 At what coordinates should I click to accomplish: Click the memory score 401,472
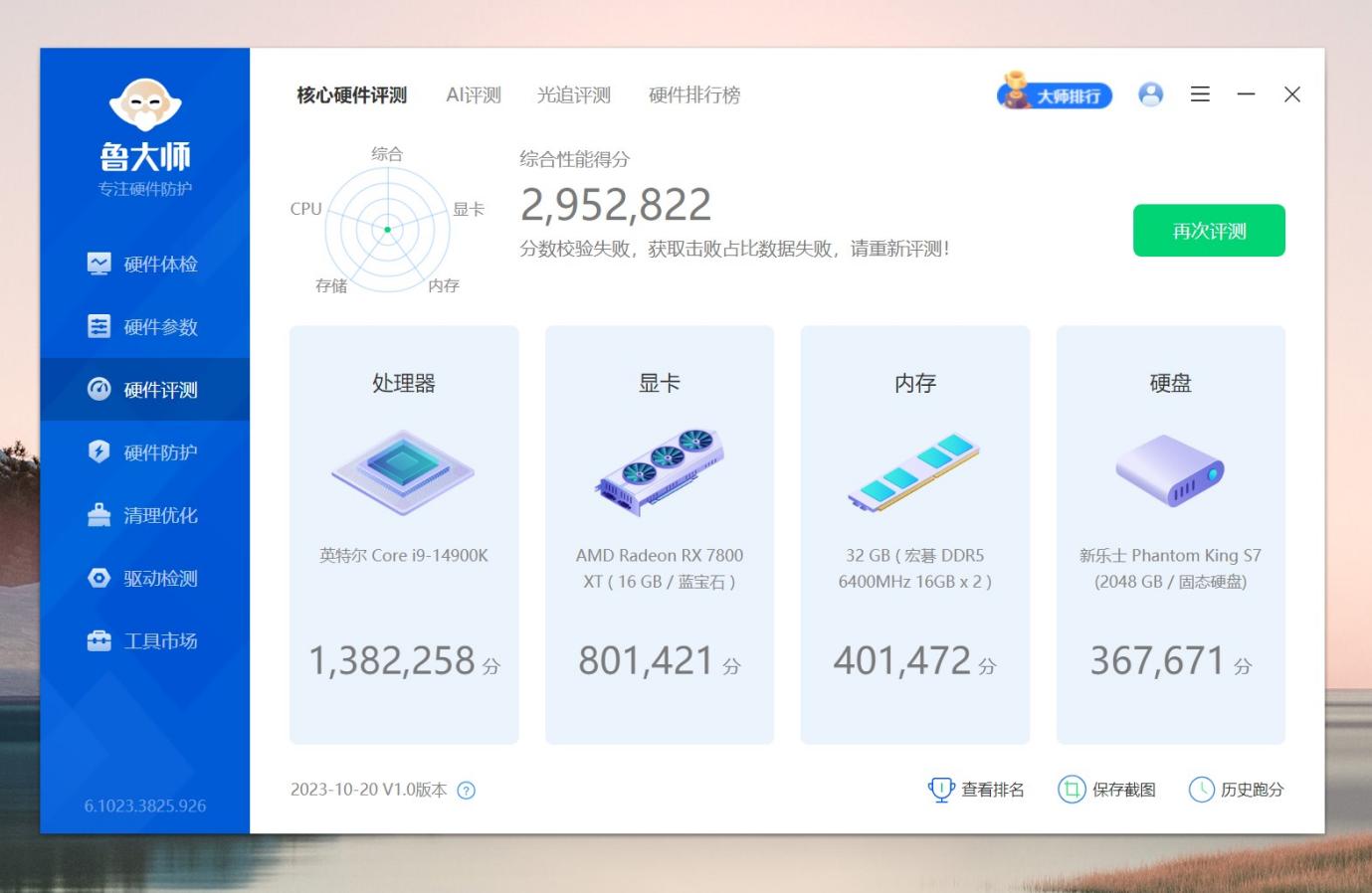coord(902,660)
